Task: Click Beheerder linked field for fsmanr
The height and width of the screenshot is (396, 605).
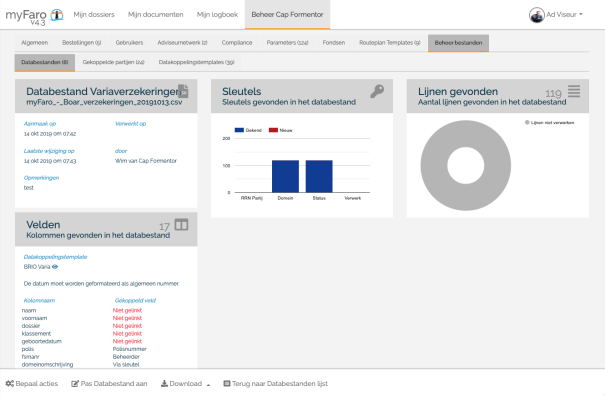Action: pyautogui.click(x=126, y=357)
